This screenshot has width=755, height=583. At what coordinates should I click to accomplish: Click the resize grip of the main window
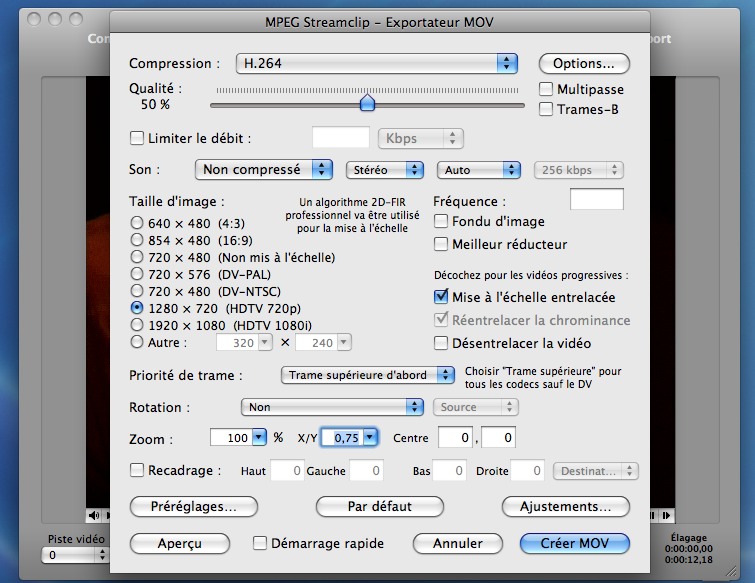(731, 571)
